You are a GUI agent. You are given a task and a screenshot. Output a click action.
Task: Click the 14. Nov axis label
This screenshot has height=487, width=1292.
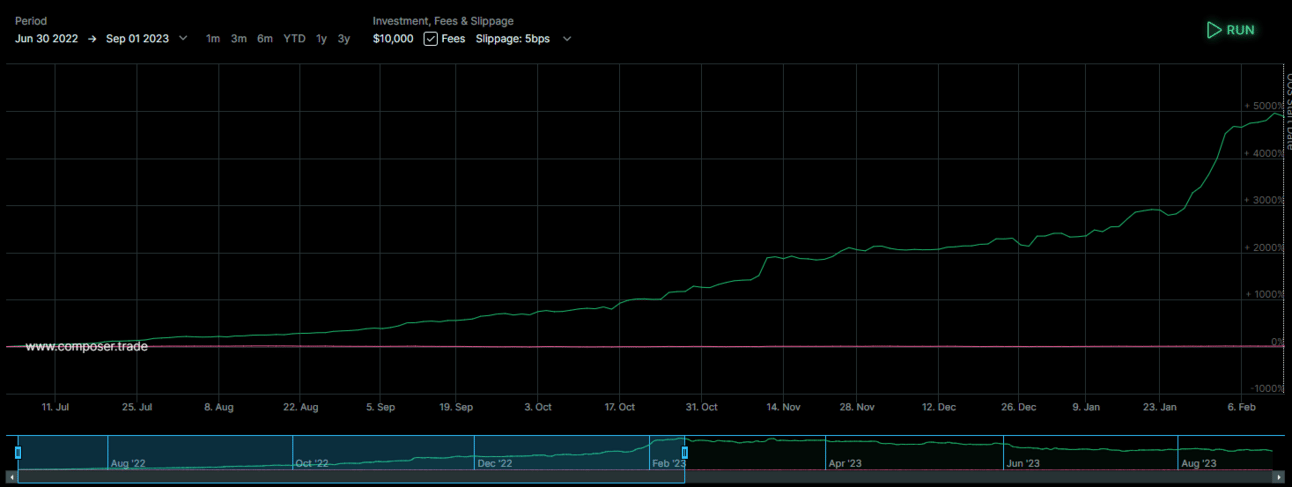783,408
